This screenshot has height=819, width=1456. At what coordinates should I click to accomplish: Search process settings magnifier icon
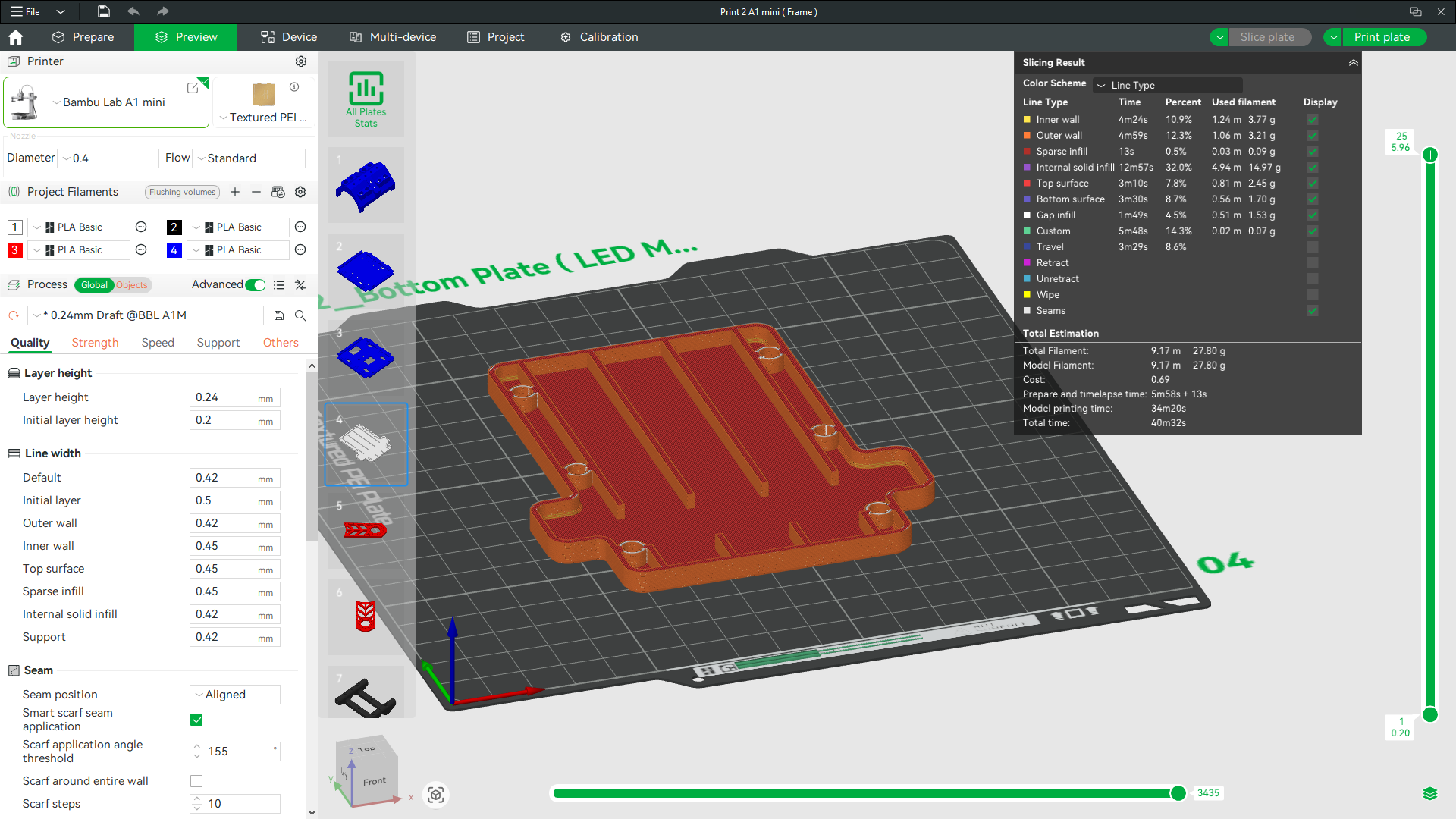pos(300,315)
